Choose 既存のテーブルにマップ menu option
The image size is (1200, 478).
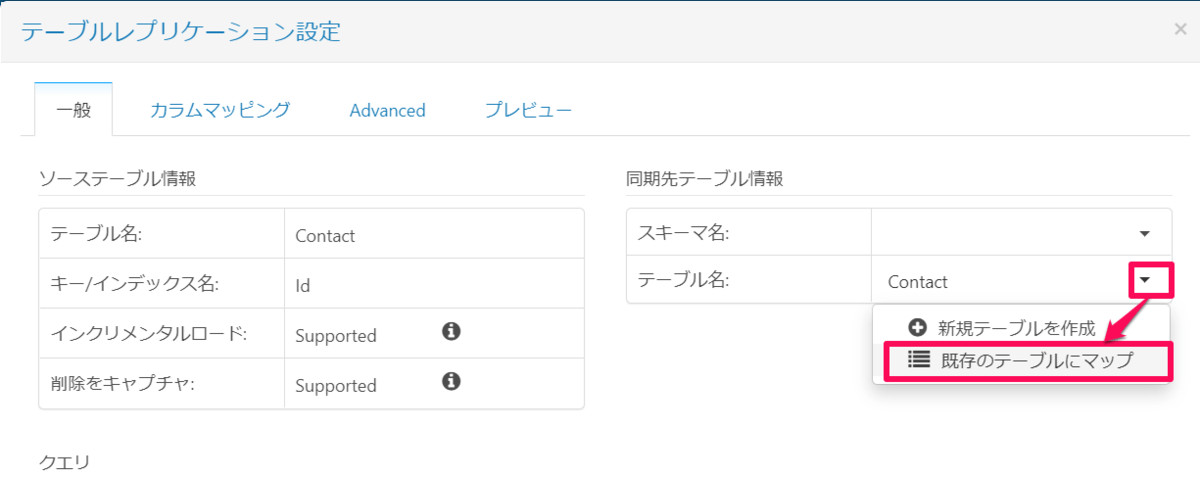pos(1037,361)
